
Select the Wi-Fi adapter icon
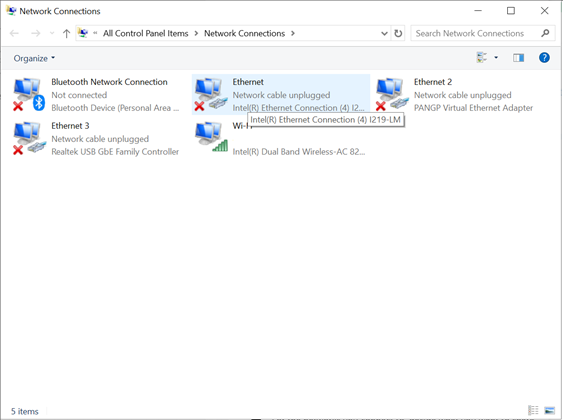(211, 137)
